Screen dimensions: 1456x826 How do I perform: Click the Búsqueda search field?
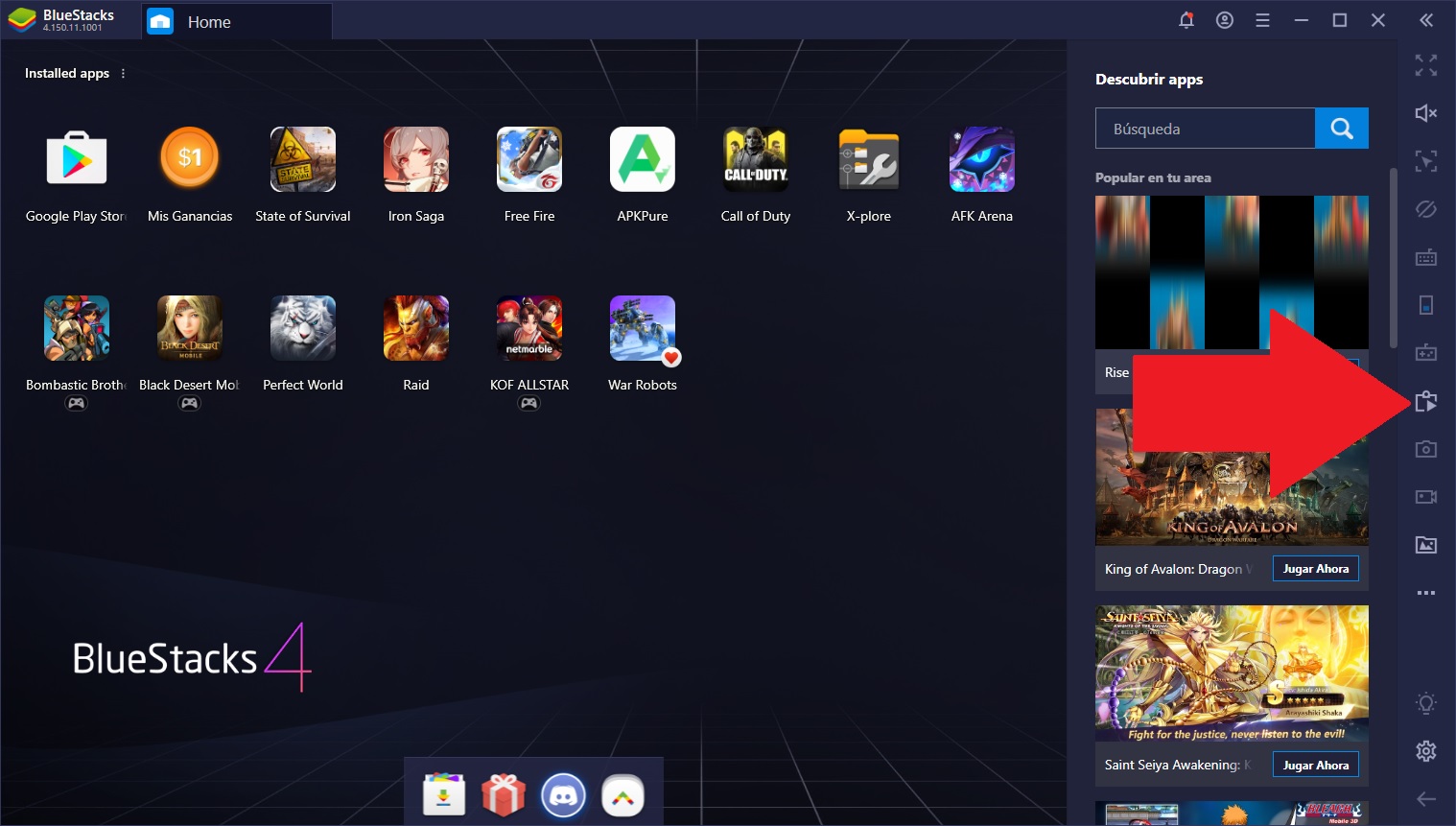tap(1205, 129)
